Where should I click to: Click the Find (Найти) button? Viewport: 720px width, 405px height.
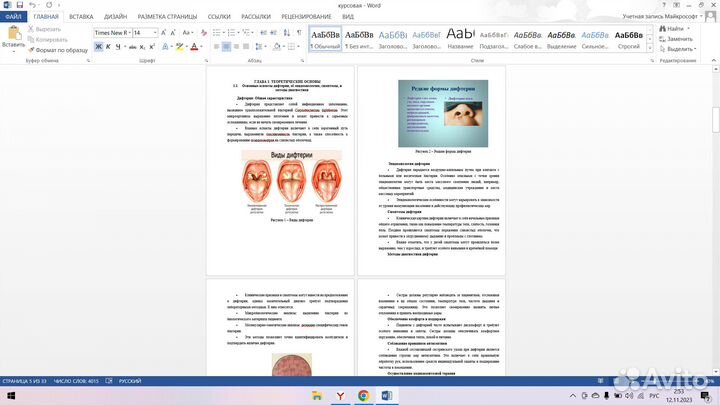coord(671,28)
